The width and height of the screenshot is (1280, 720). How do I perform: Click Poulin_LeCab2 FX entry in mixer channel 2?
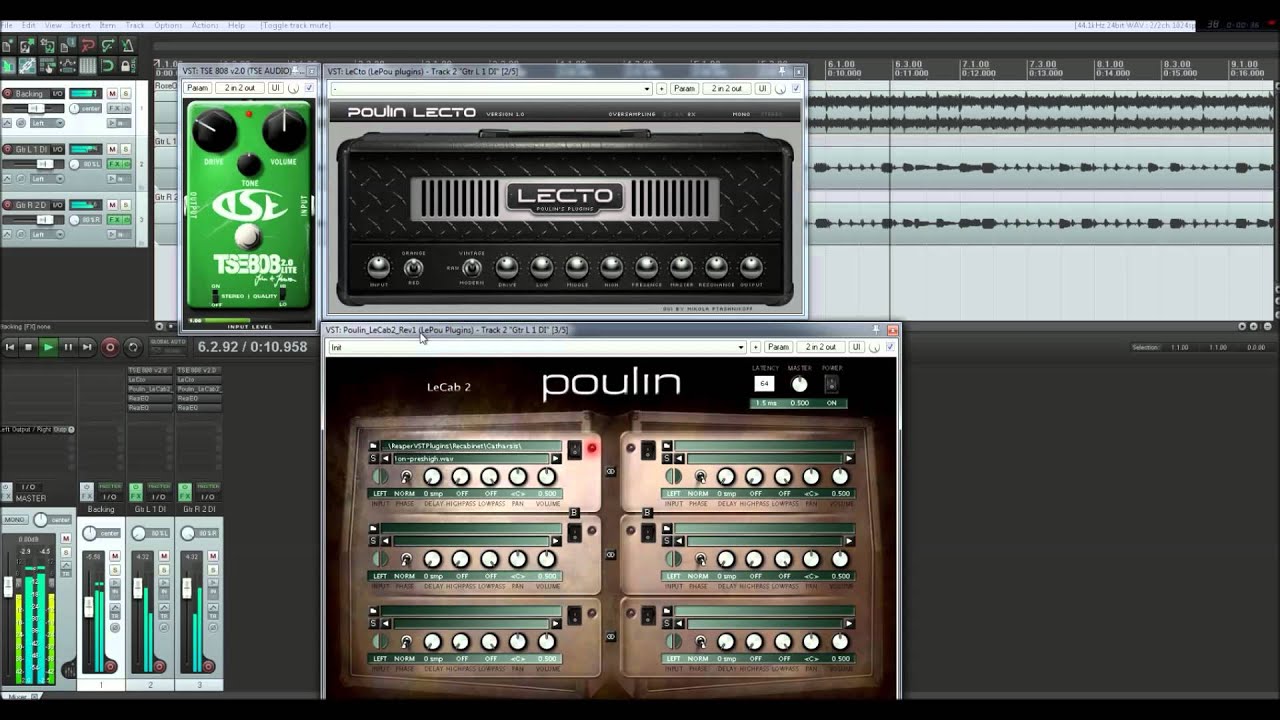point(150,389)
